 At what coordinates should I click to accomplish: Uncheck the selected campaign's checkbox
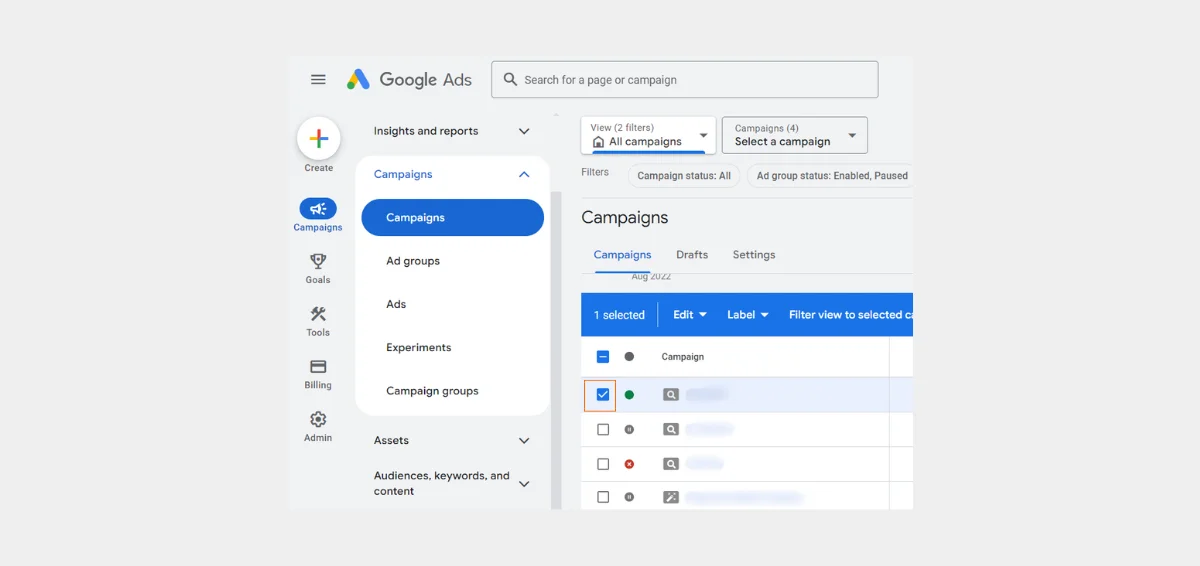coord(603,395)
